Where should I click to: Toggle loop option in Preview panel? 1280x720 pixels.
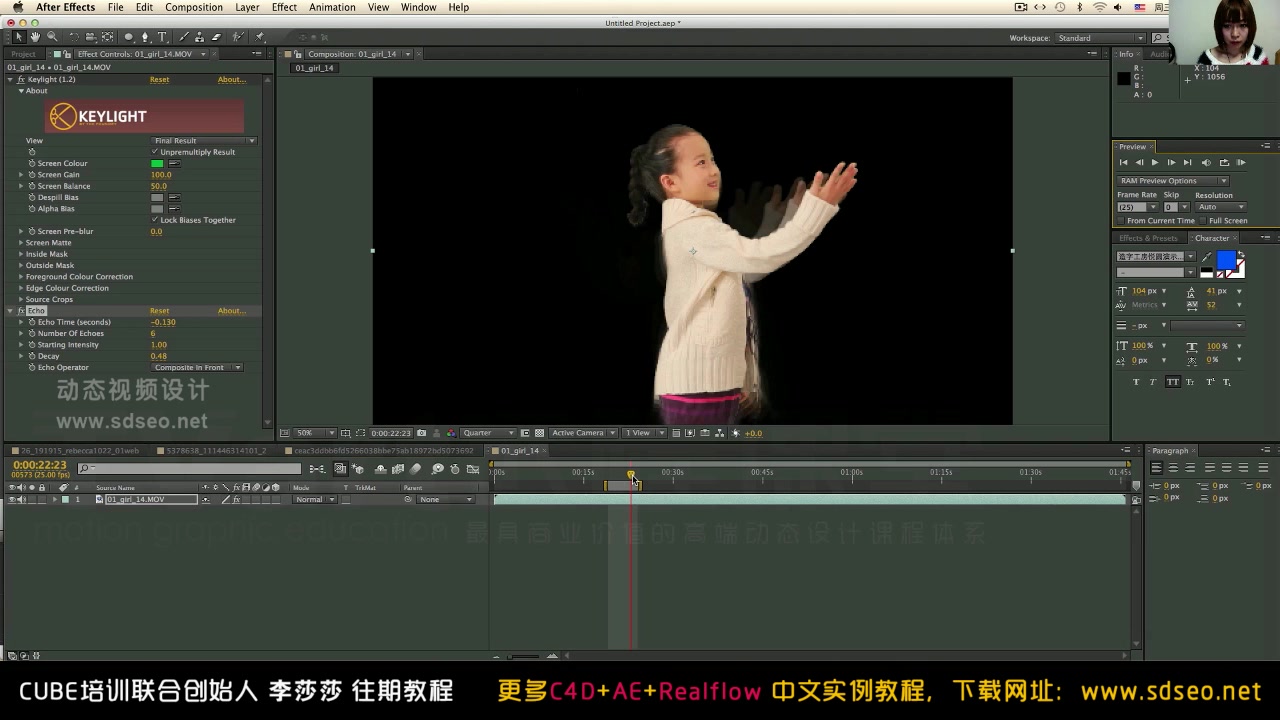tap(1224, 163)
